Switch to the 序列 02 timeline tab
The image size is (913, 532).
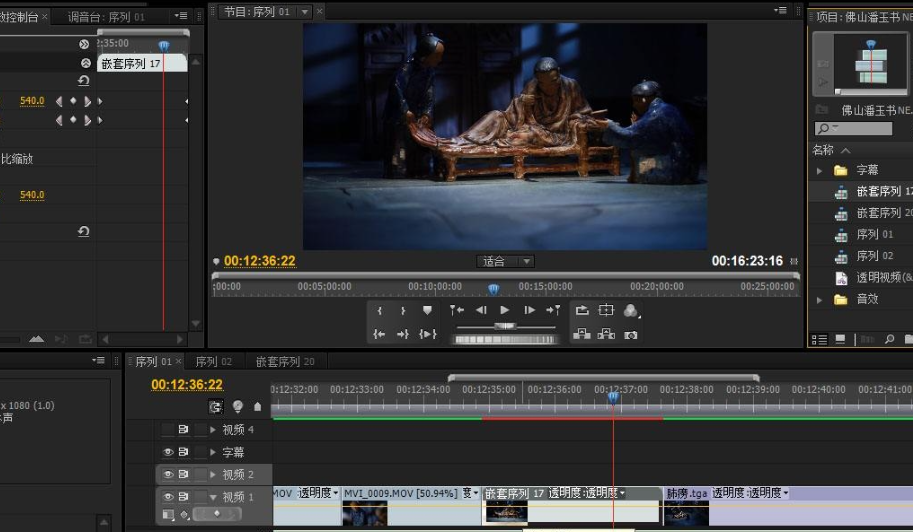214,361
